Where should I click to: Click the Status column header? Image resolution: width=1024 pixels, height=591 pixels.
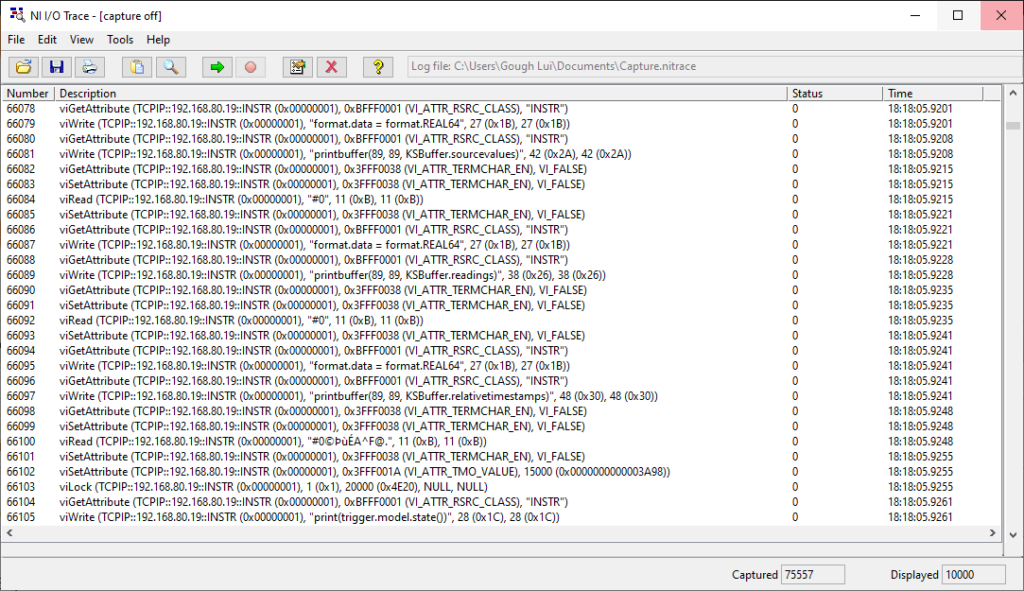[x=835, y=93]
